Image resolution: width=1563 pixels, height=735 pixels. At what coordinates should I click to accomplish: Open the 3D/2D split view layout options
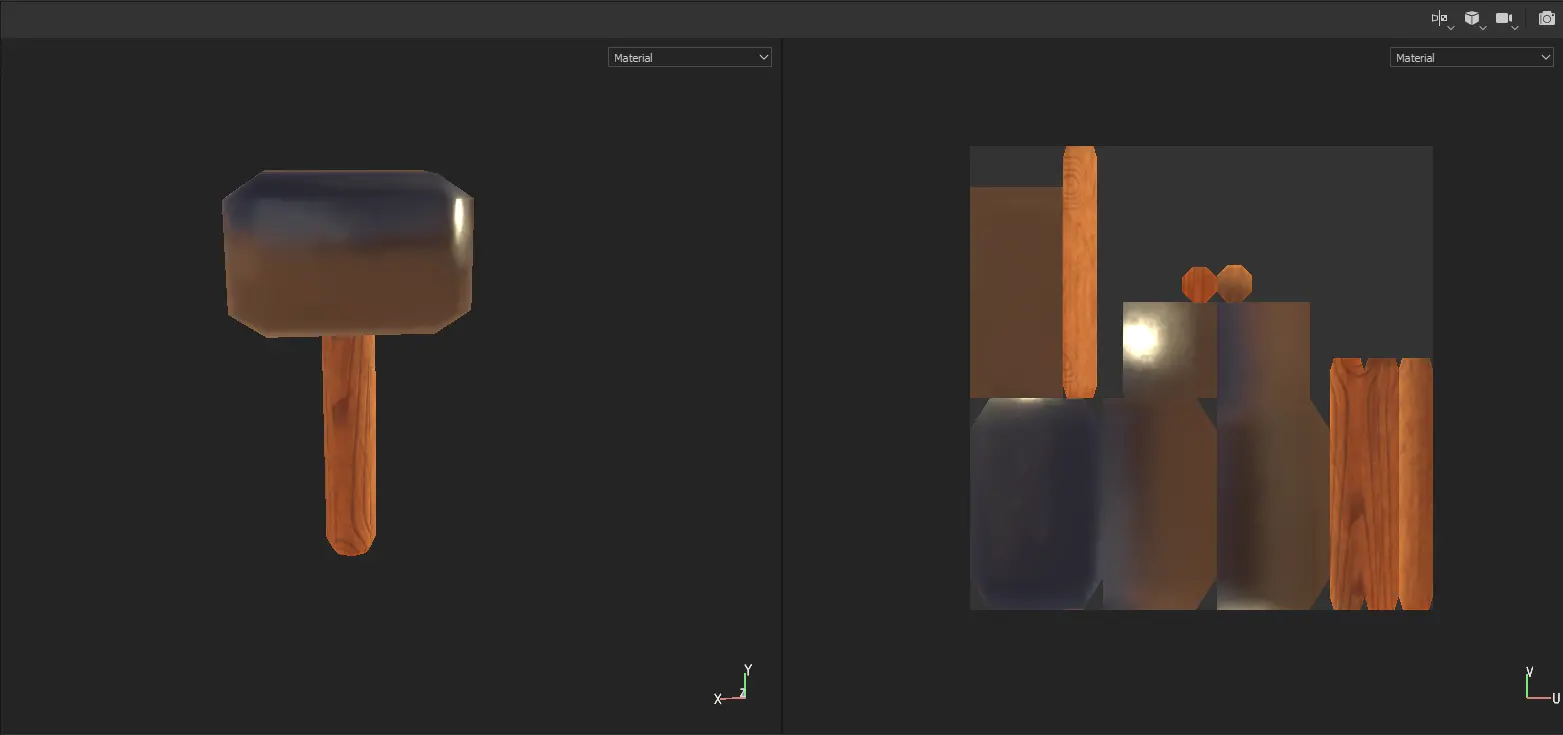point(1441,19)
